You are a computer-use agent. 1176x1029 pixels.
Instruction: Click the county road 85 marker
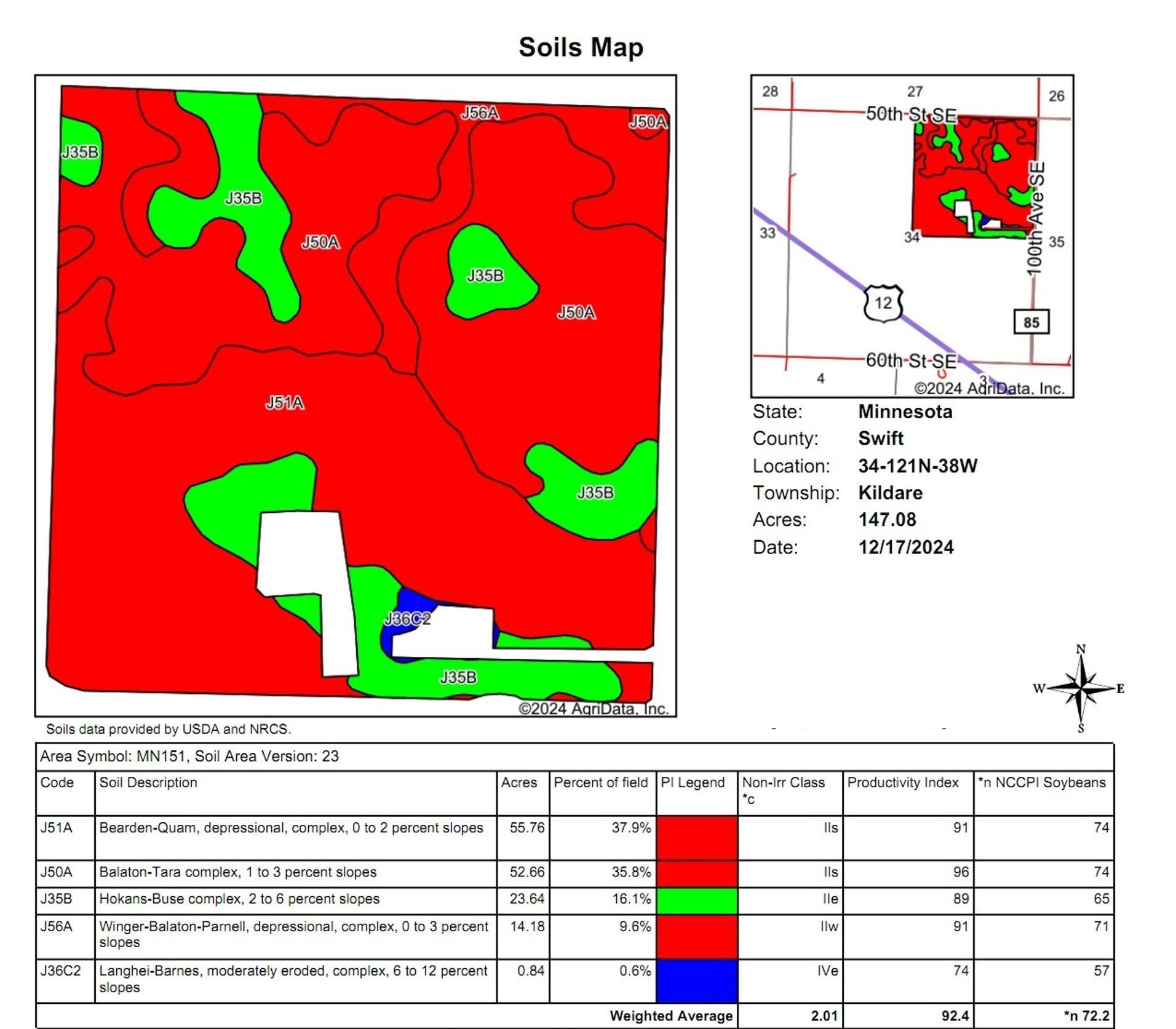[x=1031, y=322]
